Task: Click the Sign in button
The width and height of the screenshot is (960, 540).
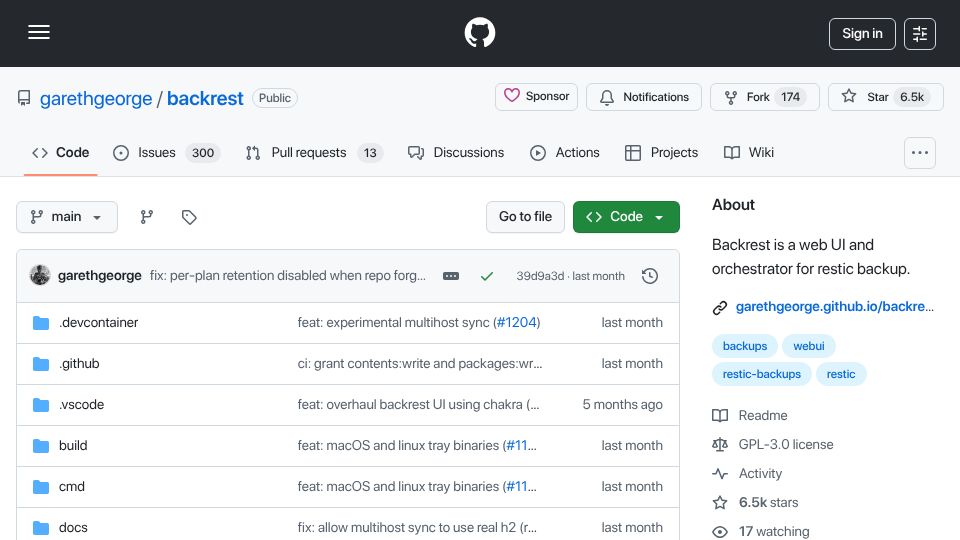Action: click(x=862, y=34)
